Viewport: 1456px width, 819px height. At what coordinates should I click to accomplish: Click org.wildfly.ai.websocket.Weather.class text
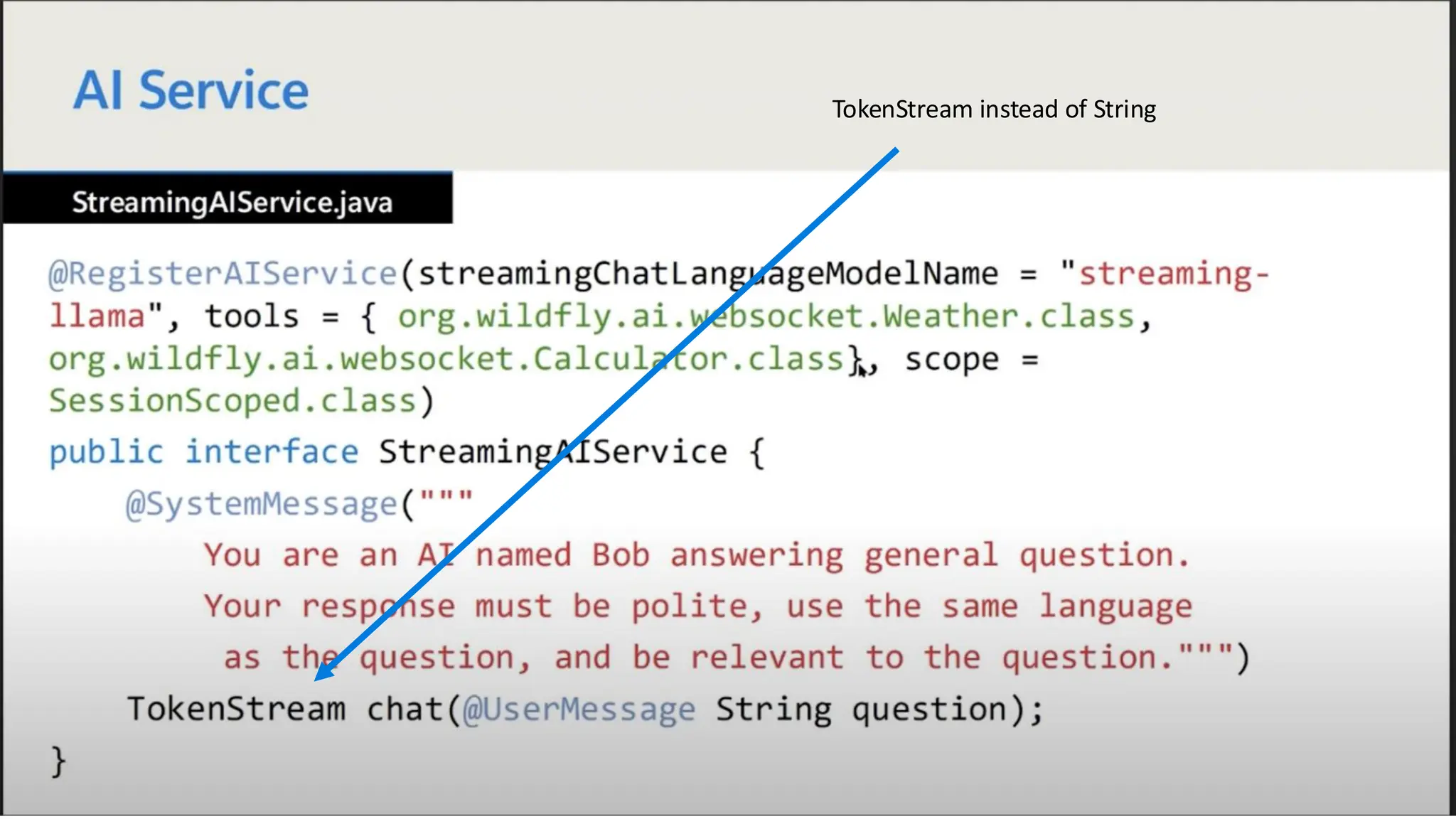tap(766, 316)
